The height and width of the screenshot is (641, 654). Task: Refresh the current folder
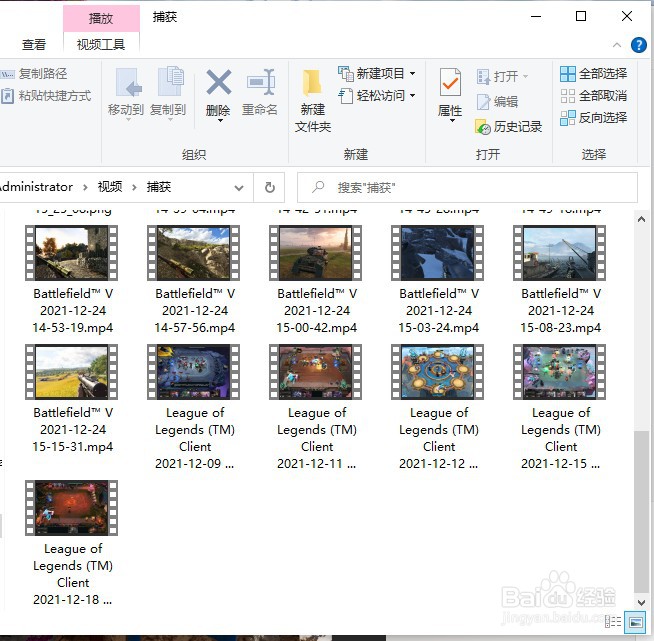tap(270, 188)
